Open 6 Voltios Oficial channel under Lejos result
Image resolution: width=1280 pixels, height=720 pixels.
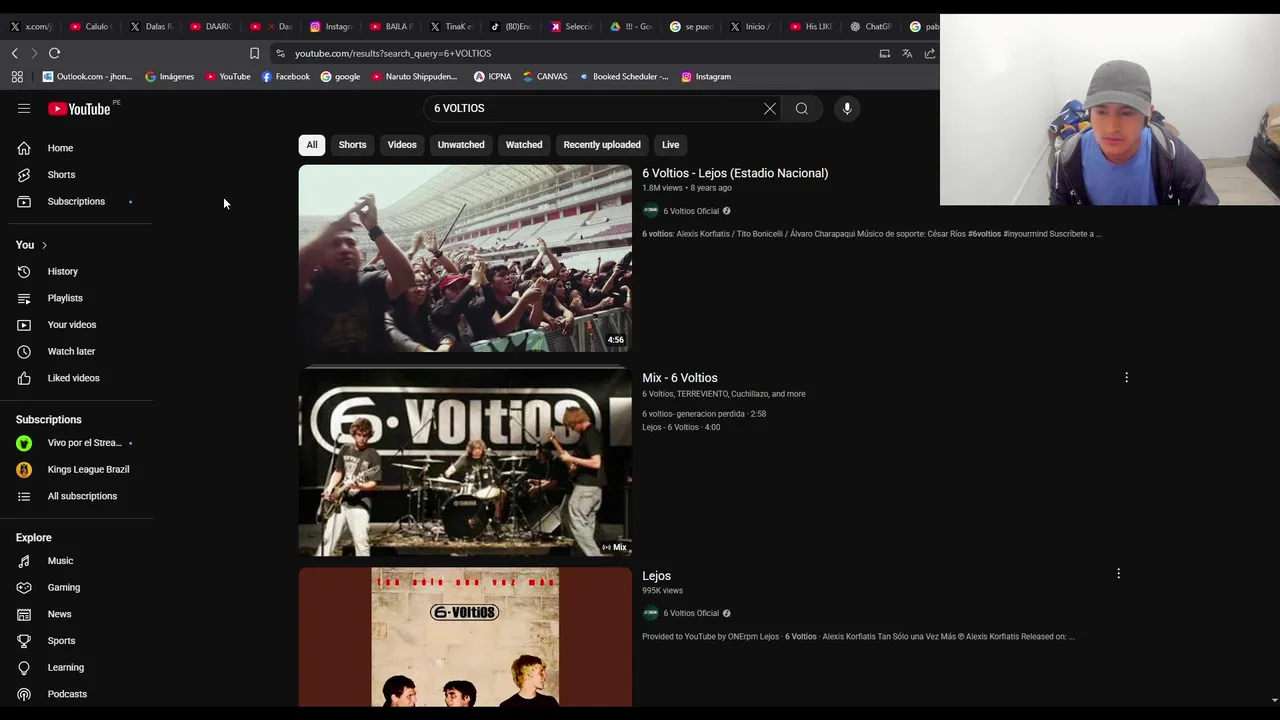pyautogui.click(x=691, y=613)
